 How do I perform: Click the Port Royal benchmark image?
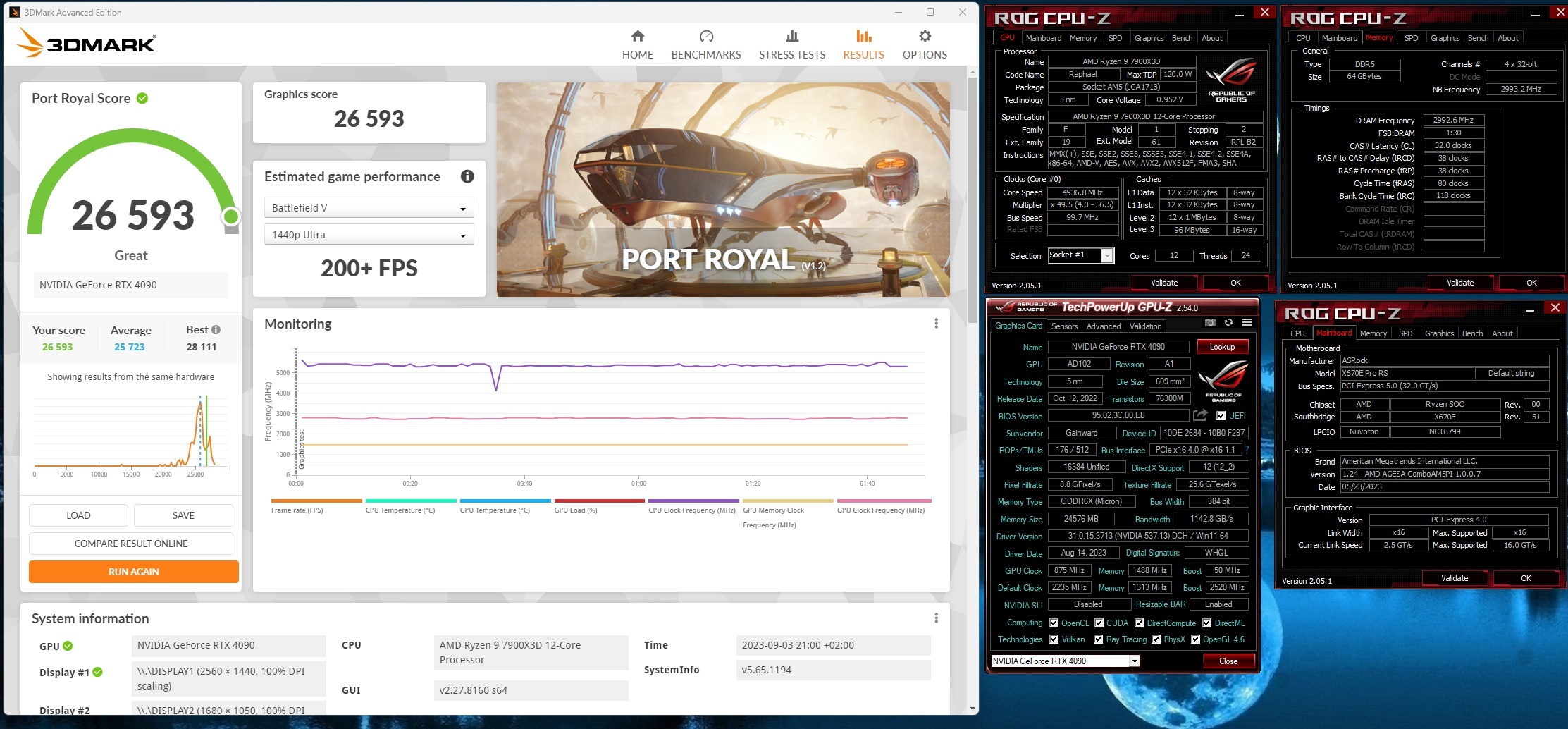click(x=723, y=190)
